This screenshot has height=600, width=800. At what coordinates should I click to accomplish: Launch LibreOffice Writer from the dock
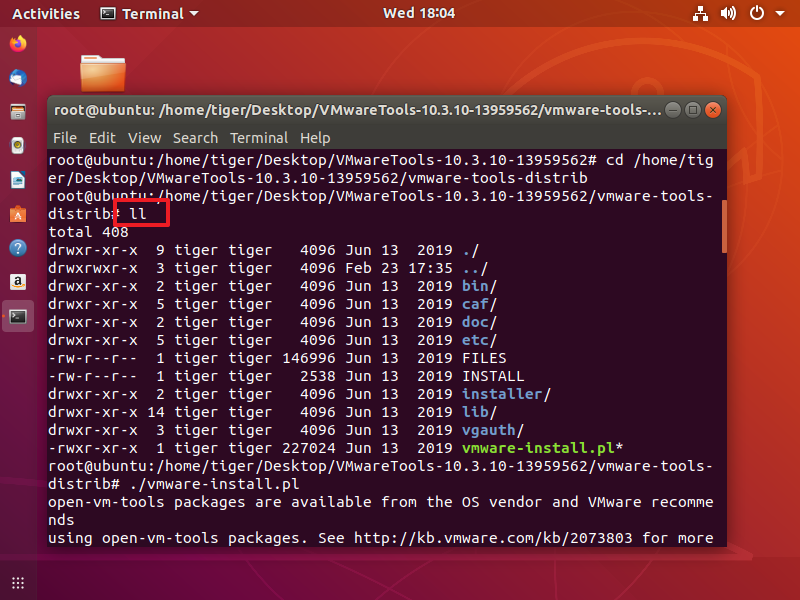point(18,180)
